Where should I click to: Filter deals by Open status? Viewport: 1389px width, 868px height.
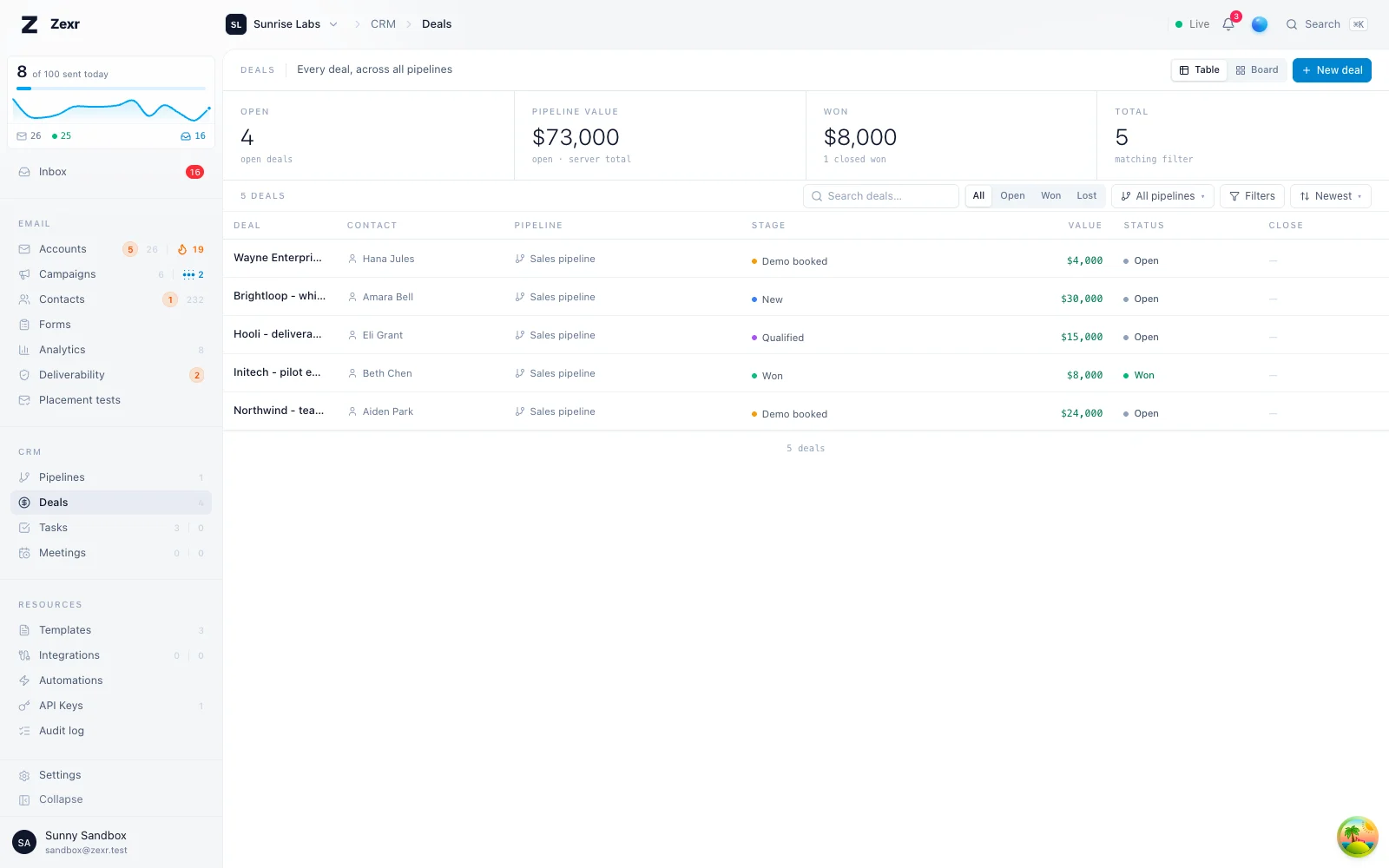click(x=1012, y=196)
